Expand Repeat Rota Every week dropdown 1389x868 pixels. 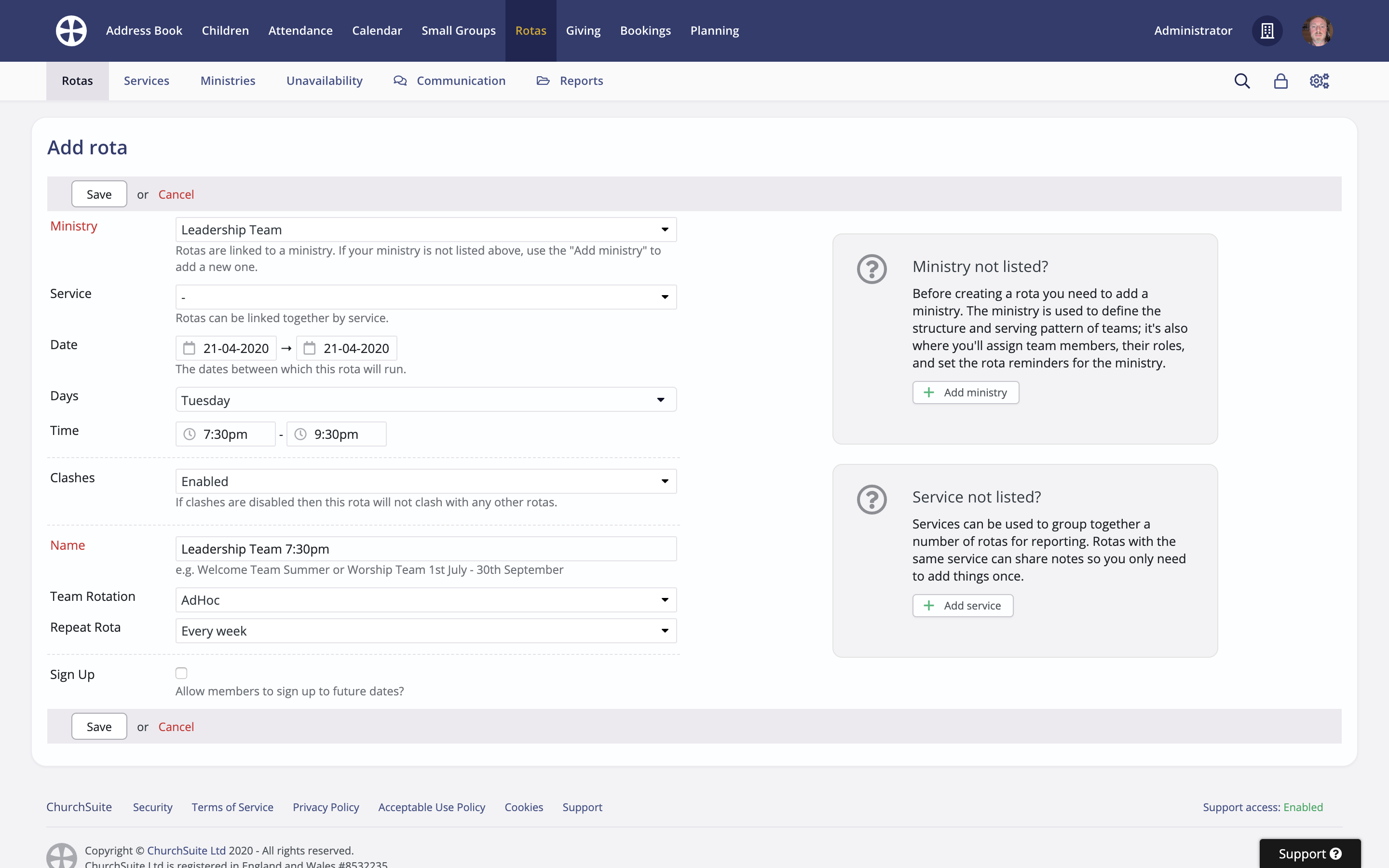coord(425,631)
